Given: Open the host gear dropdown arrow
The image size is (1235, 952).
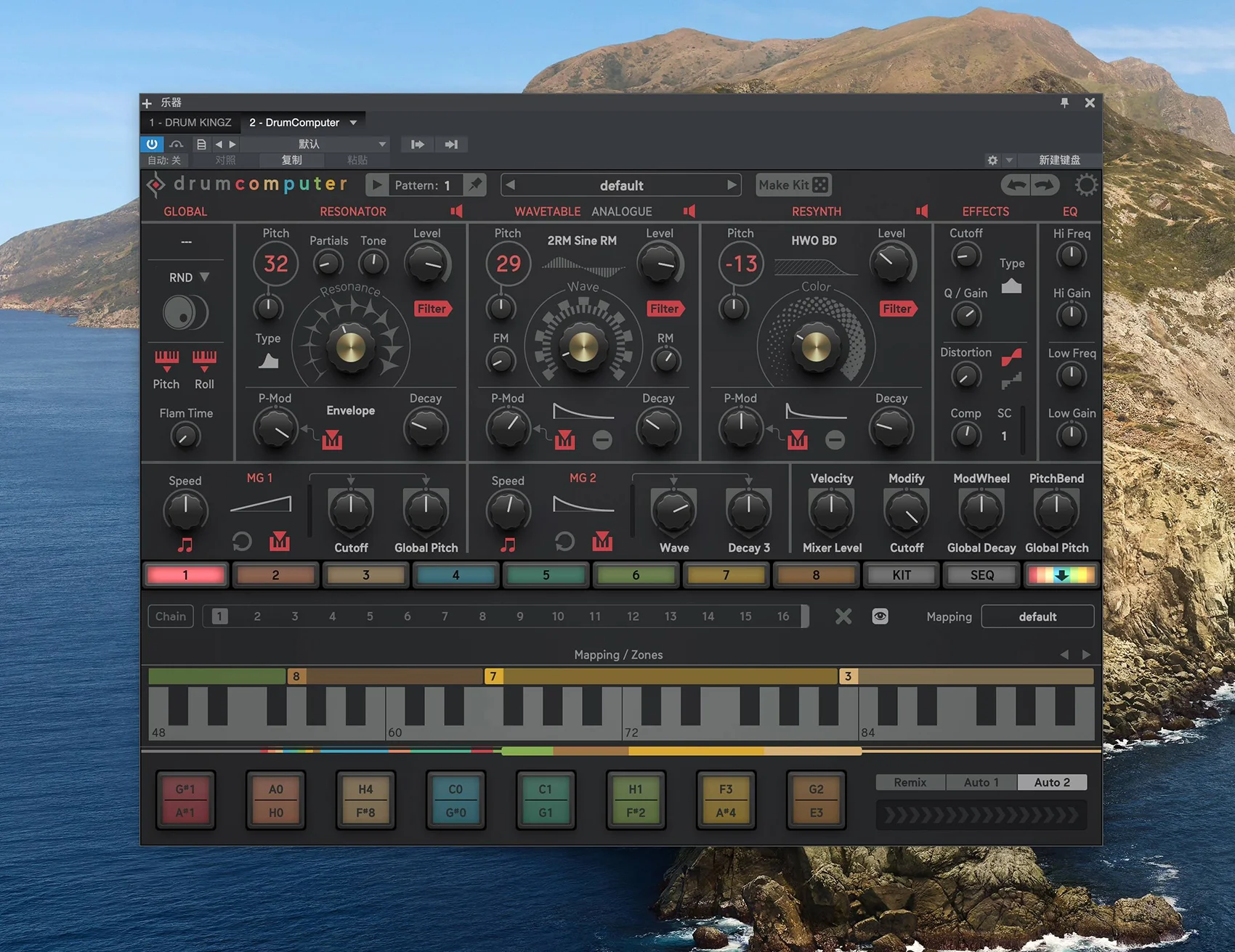Looking at the screenshot, I should tap(1009, 160).
